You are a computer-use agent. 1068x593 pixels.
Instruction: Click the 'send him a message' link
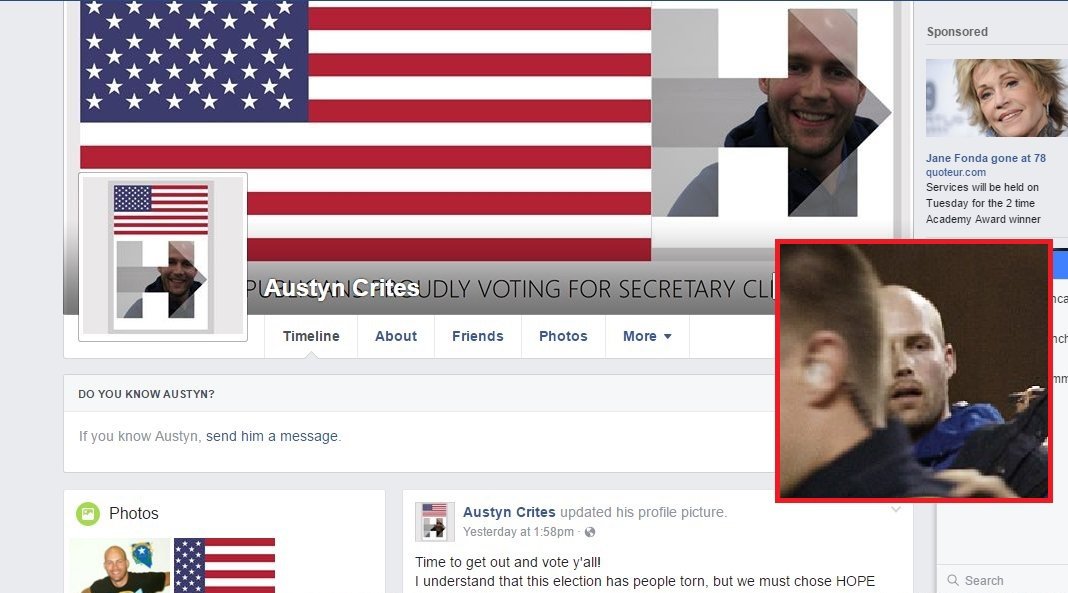[272, 436]
